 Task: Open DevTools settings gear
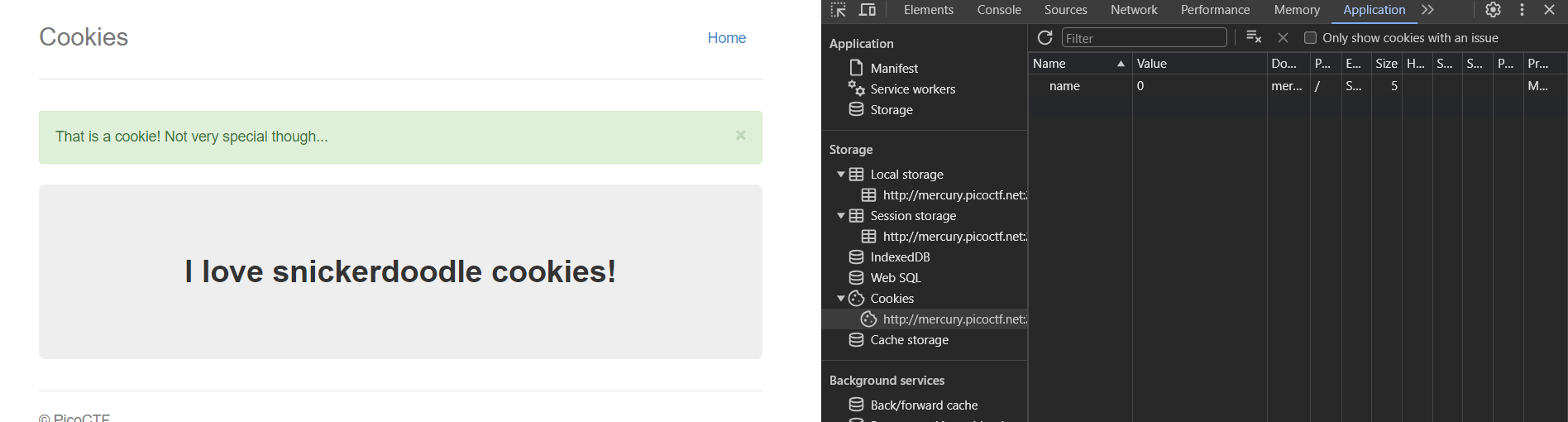click(x=1493, y=10)
